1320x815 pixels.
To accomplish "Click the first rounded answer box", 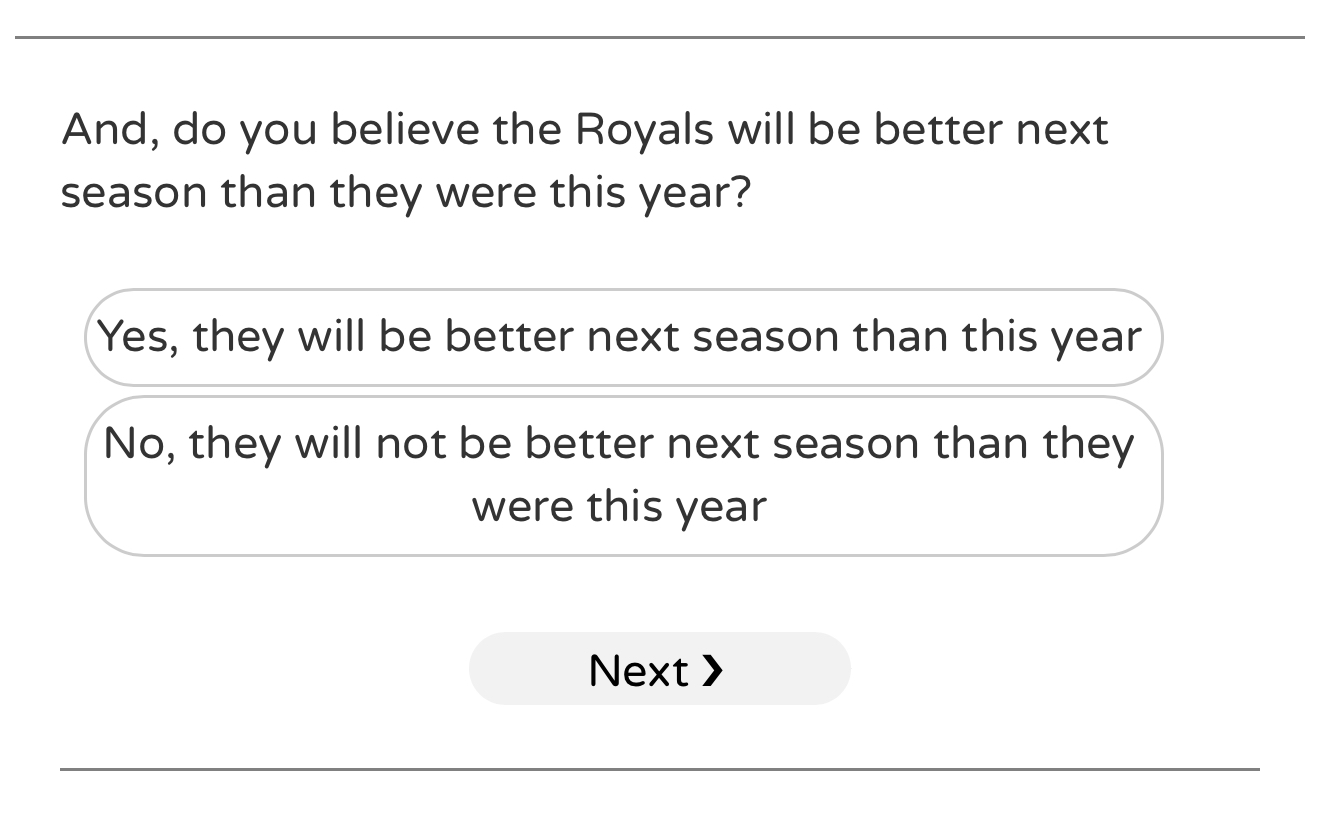I will [x=622, y=338].
